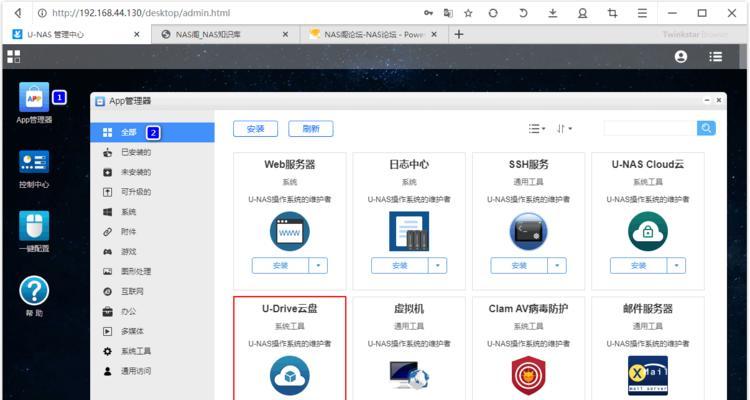Image resolution: width=750 pixels, height=400 pixels.
Task: Install the SSH服务 app
Action: [x=519, y=266]
